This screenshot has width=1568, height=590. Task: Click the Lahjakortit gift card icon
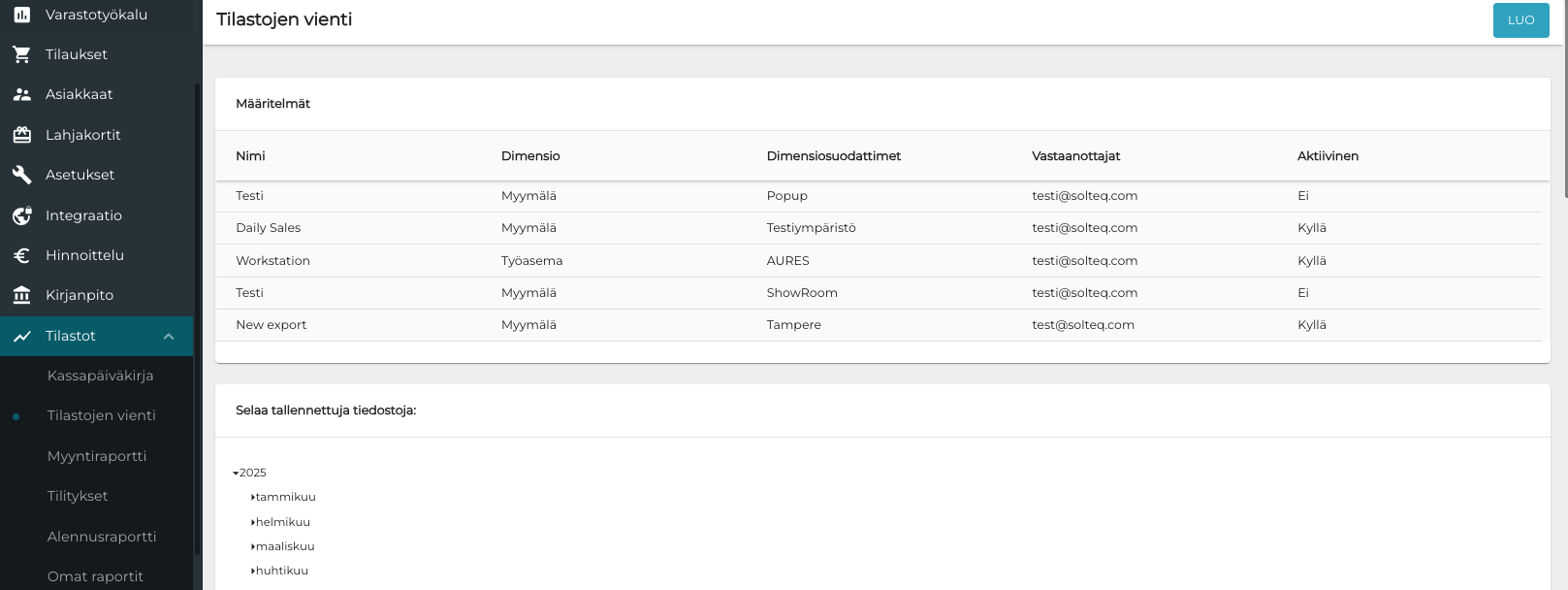pyautogui.click(x=21, y=135)
